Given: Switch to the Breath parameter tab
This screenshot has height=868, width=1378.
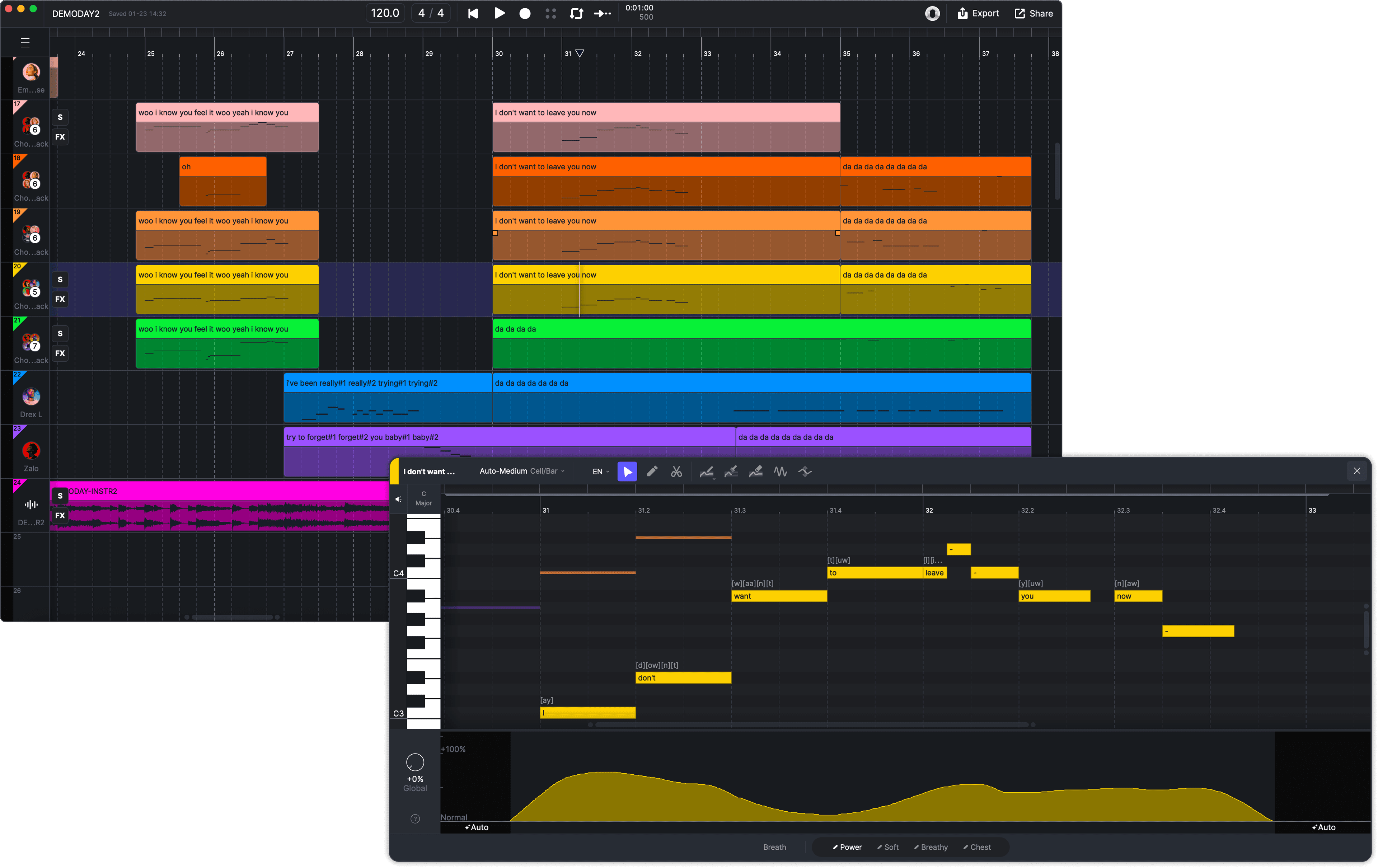Looking at the screenshot, I should 775,847.
